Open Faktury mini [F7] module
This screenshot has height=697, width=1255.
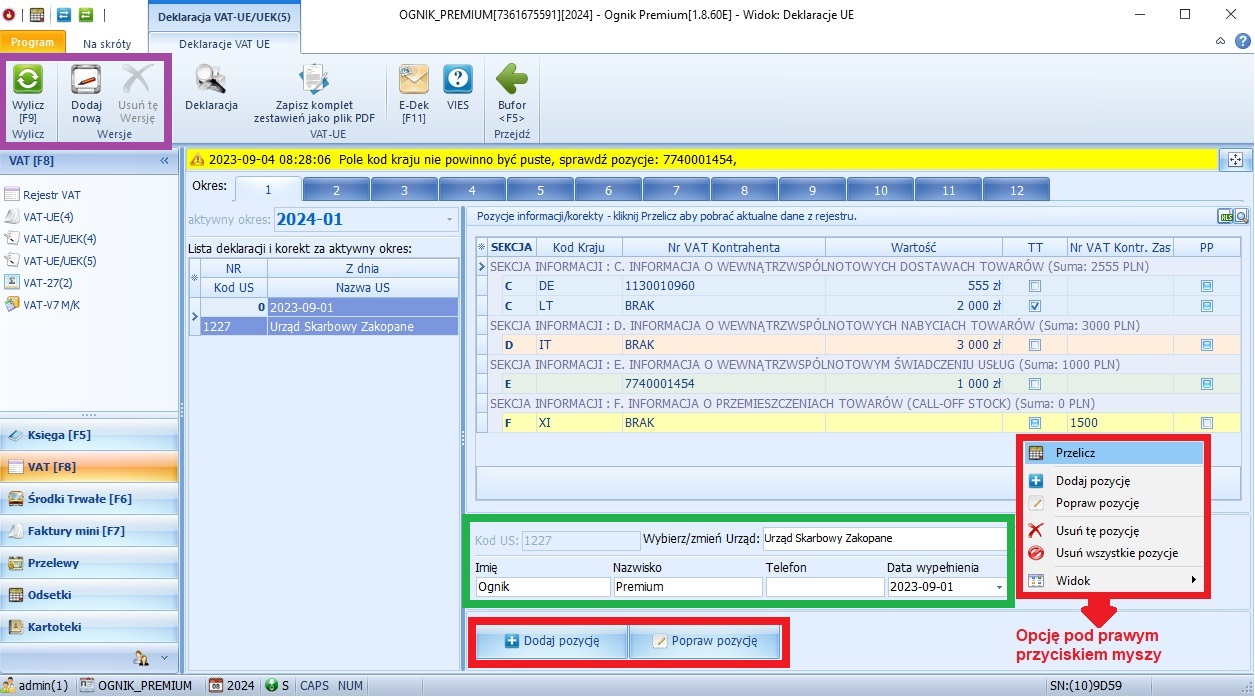point(90,531)
